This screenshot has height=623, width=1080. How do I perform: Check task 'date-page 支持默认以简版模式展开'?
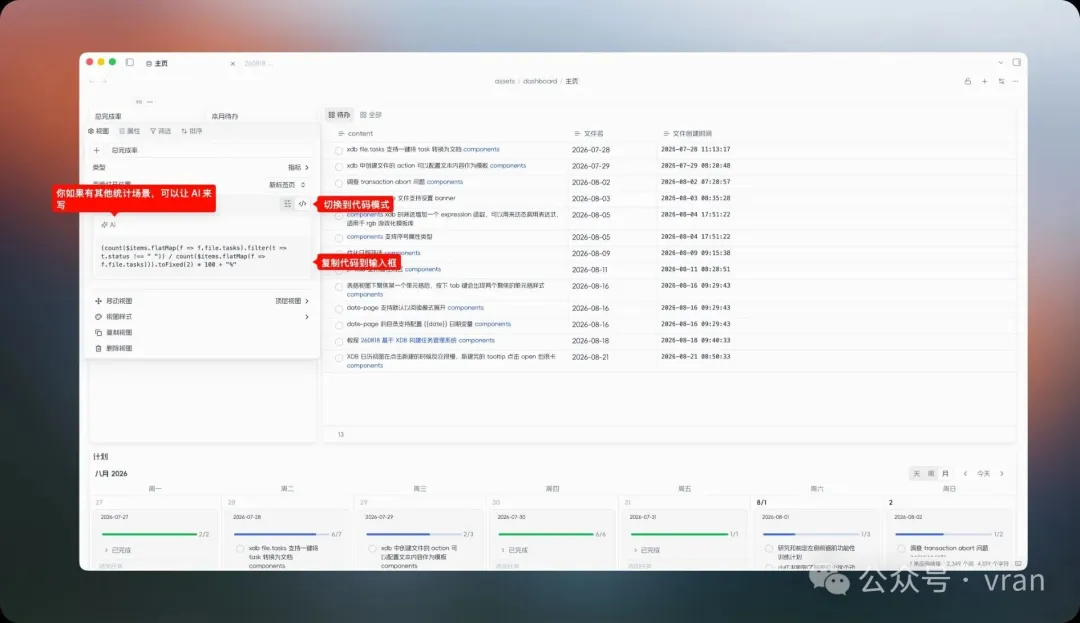[339, 309]
